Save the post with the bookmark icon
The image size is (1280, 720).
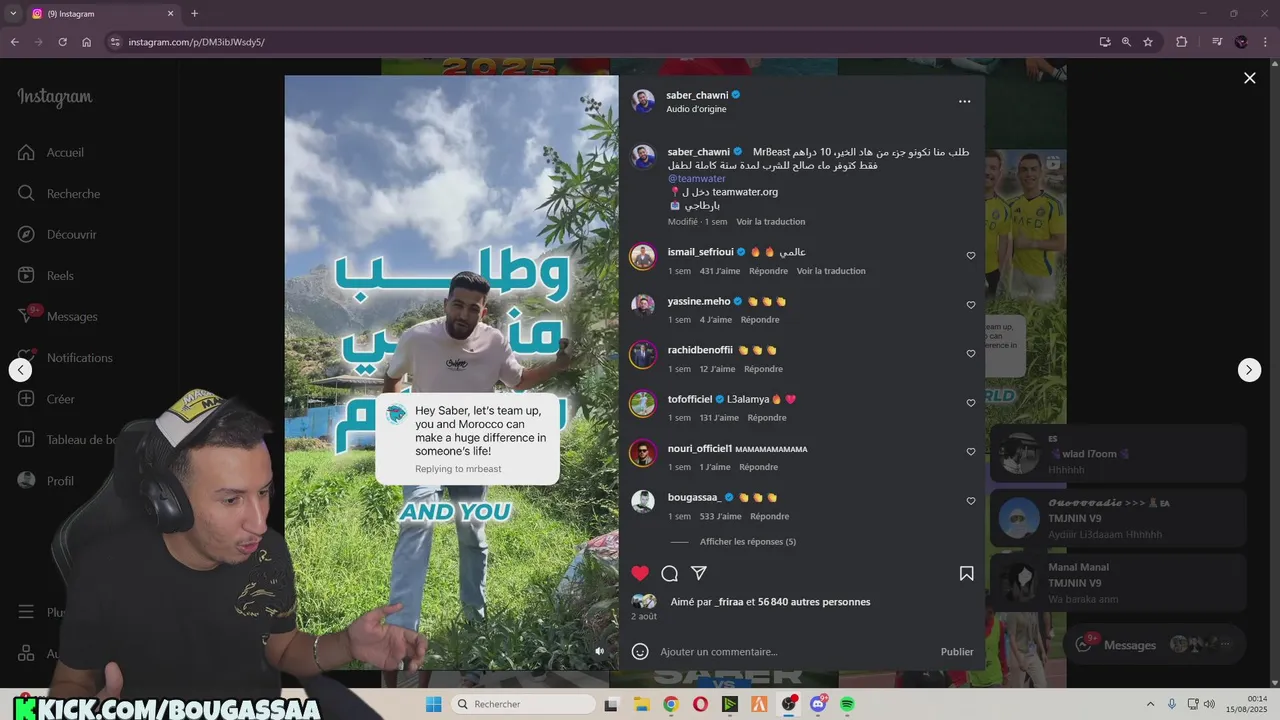966,573
